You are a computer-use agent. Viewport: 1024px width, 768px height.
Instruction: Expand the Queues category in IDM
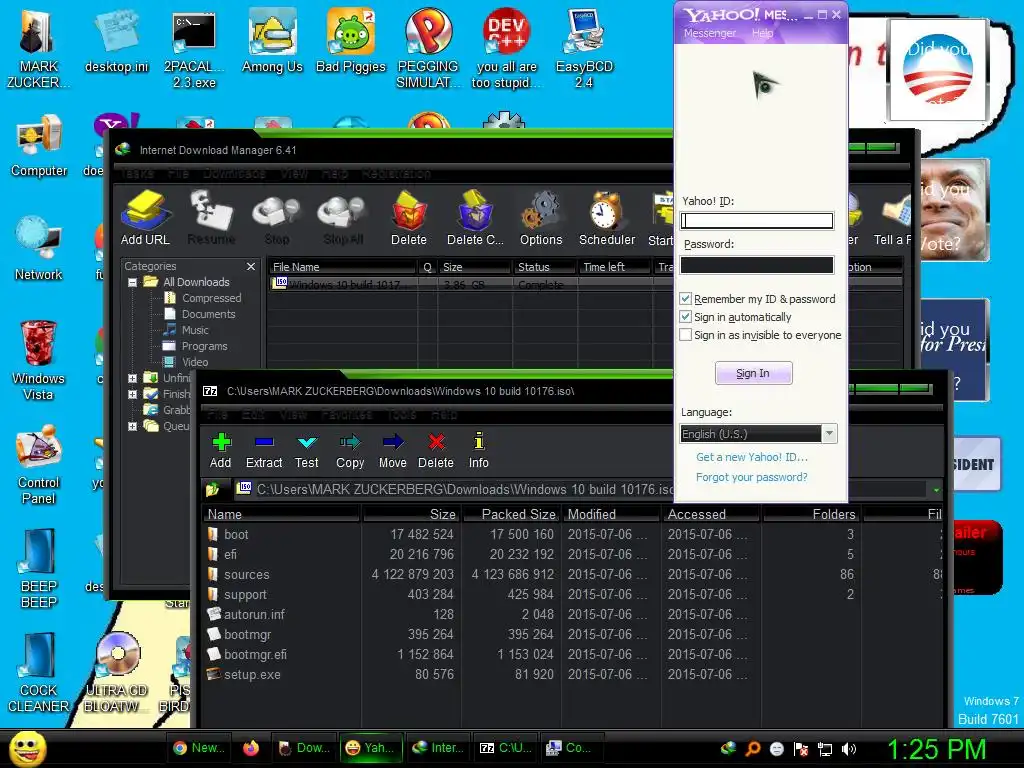(133, 426)
